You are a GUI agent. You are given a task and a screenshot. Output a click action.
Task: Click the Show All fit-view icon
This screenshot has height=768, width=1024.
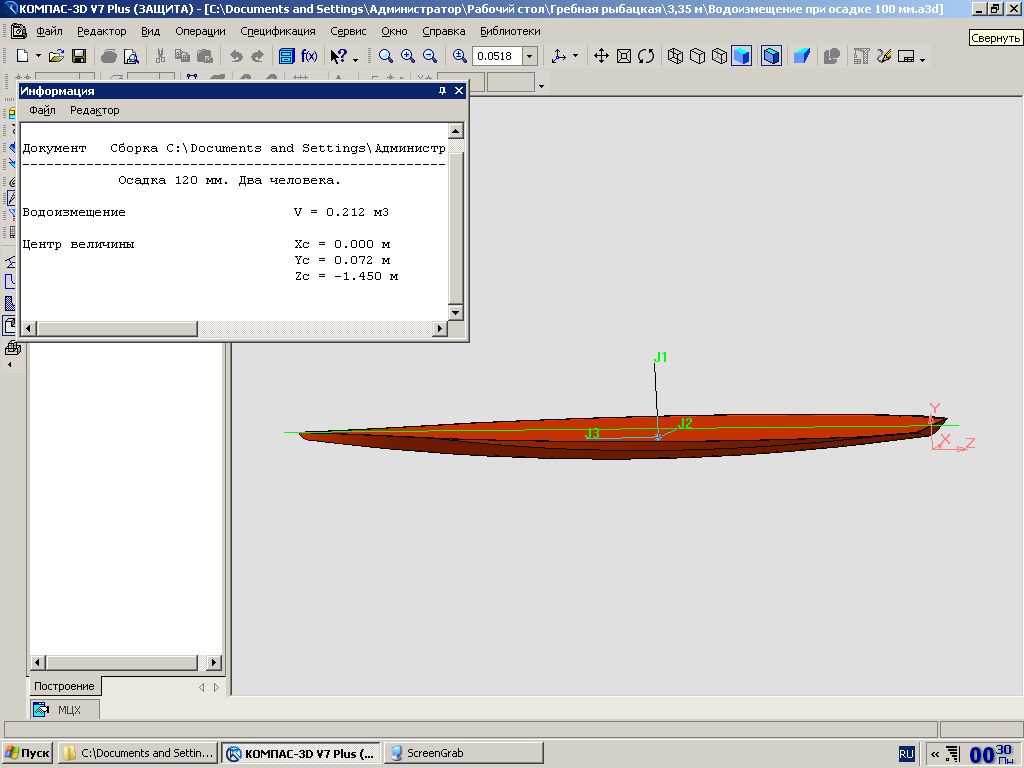point(624,57)
